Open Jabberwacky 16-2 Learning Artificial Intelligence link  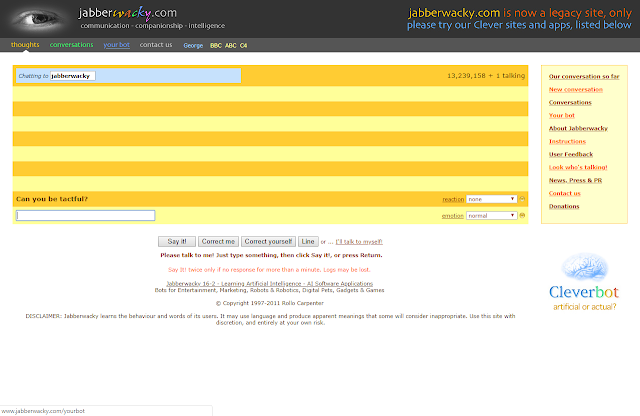pos(269,283)
